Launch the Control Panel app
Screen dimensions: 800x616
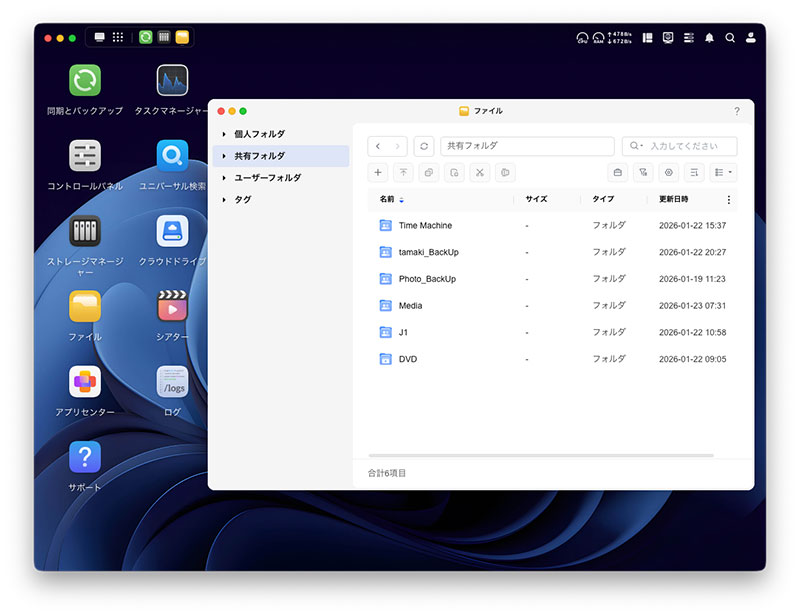[x=85, y=156]
